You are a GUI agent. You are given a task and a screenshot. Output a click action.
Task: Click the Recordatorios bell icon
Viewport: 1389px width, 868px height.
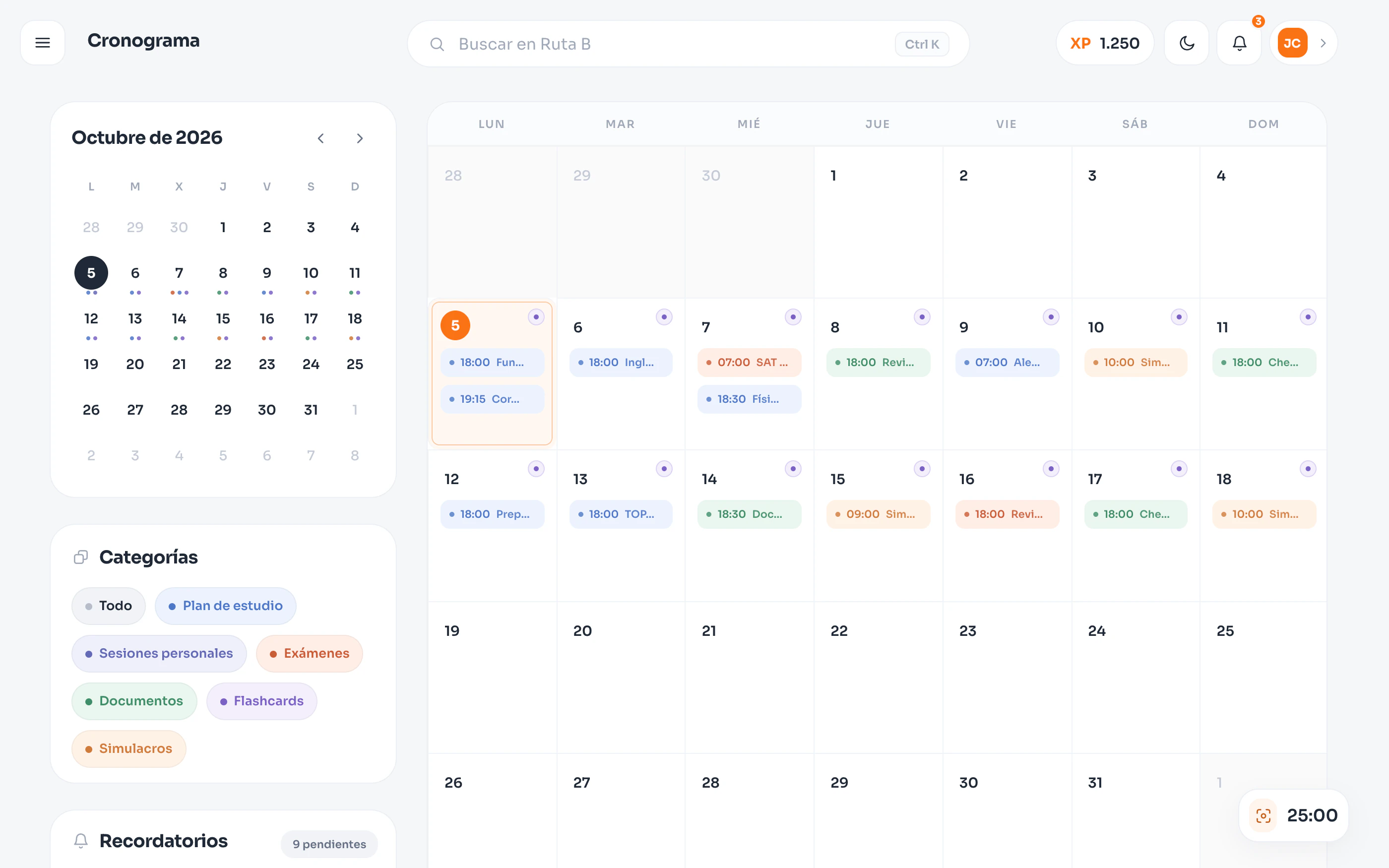pos(81,841)
